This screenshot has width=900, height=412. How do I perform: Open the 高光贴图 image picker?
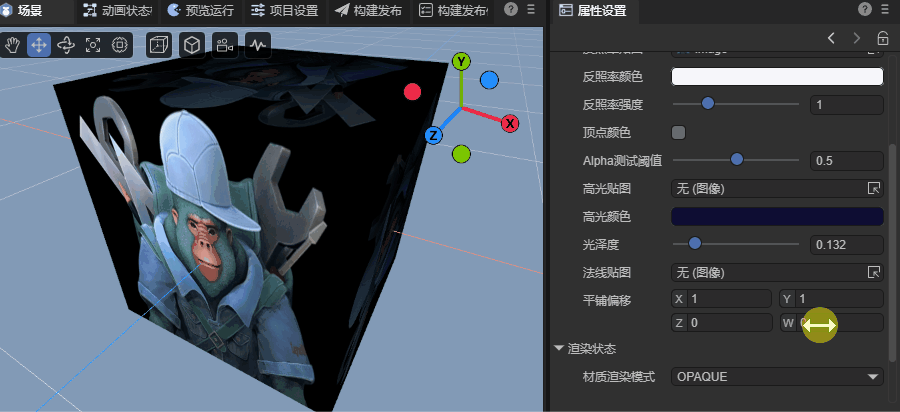pos(873,188)
